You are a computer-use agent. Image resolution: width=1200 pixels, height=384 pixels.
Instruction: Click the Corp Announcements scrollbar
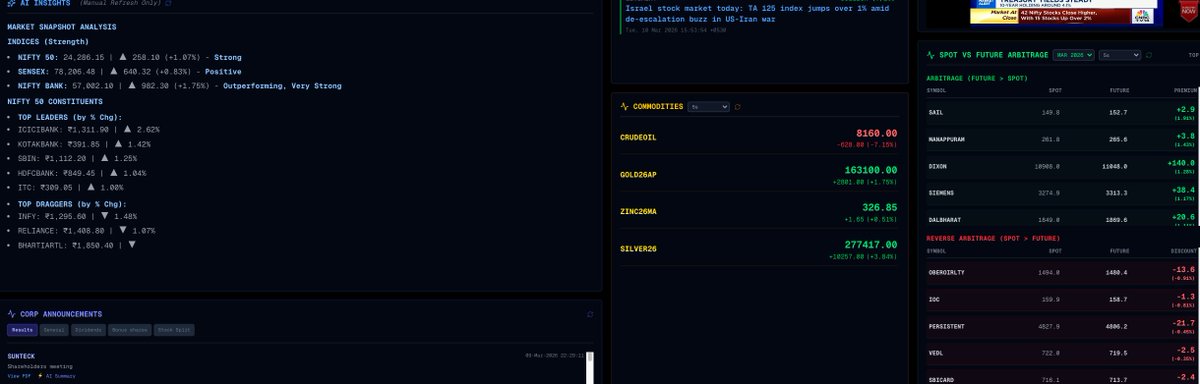tap(590, 367)
